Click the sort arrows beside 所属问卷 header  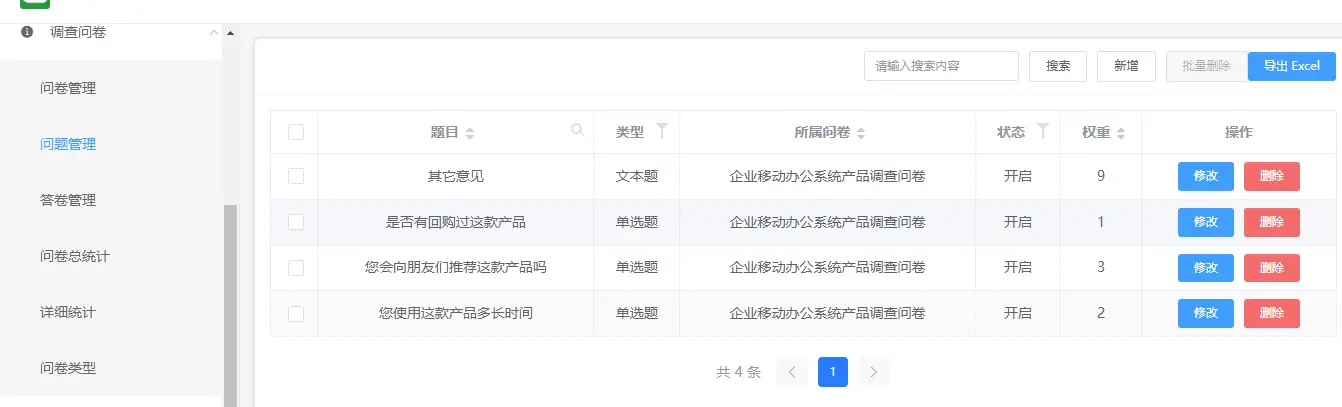861,133
